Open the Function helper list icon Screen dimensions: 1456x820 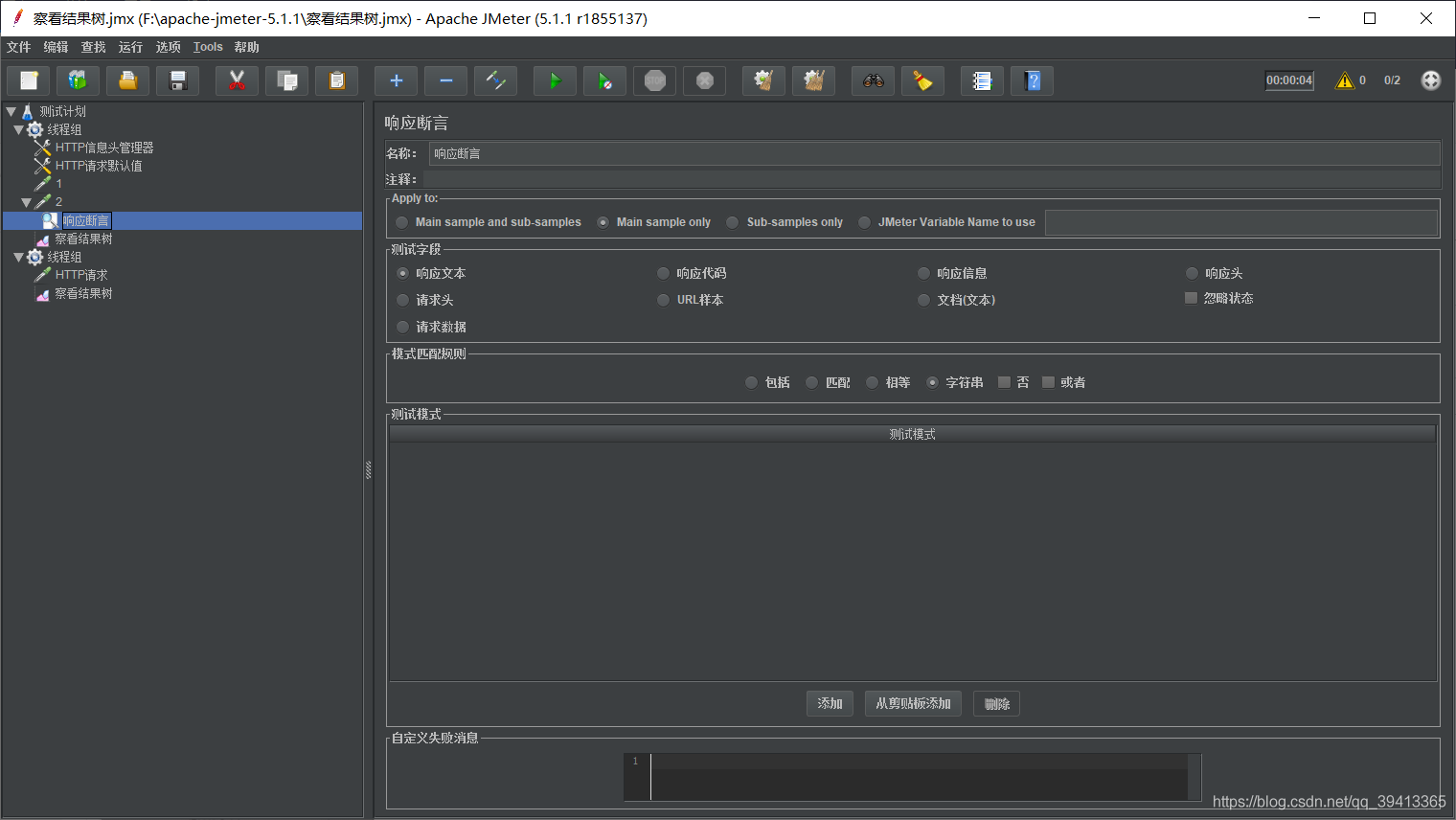click(982, 81)
